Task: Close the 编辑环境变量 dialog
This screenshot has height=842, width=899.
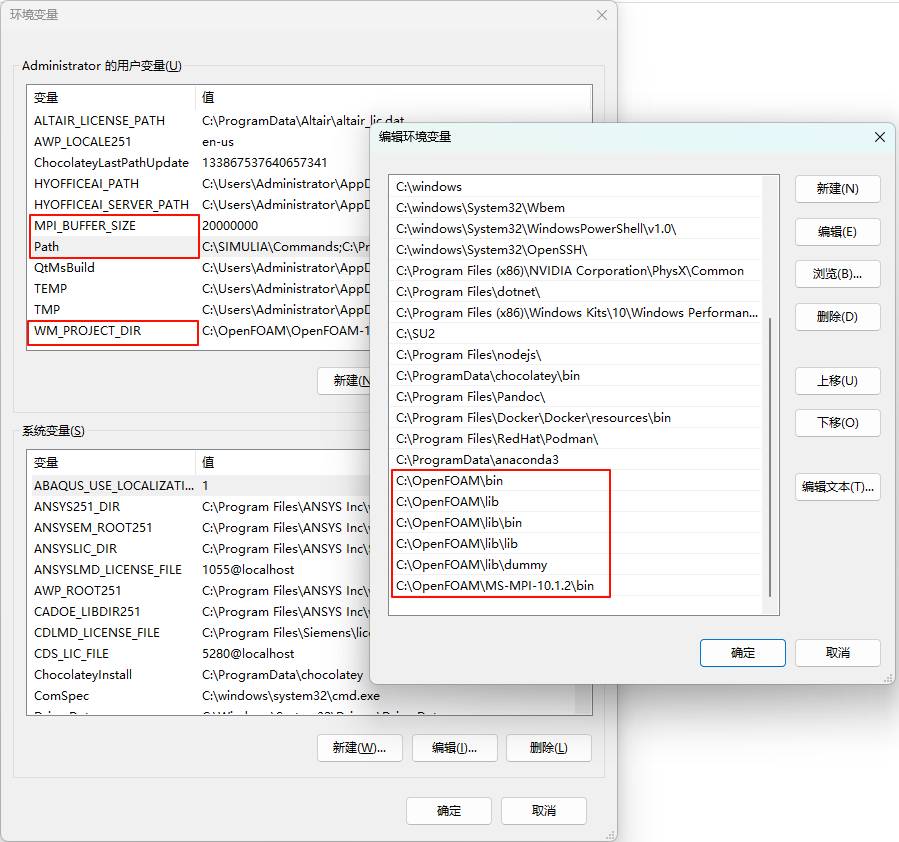Action: (880, 137)
